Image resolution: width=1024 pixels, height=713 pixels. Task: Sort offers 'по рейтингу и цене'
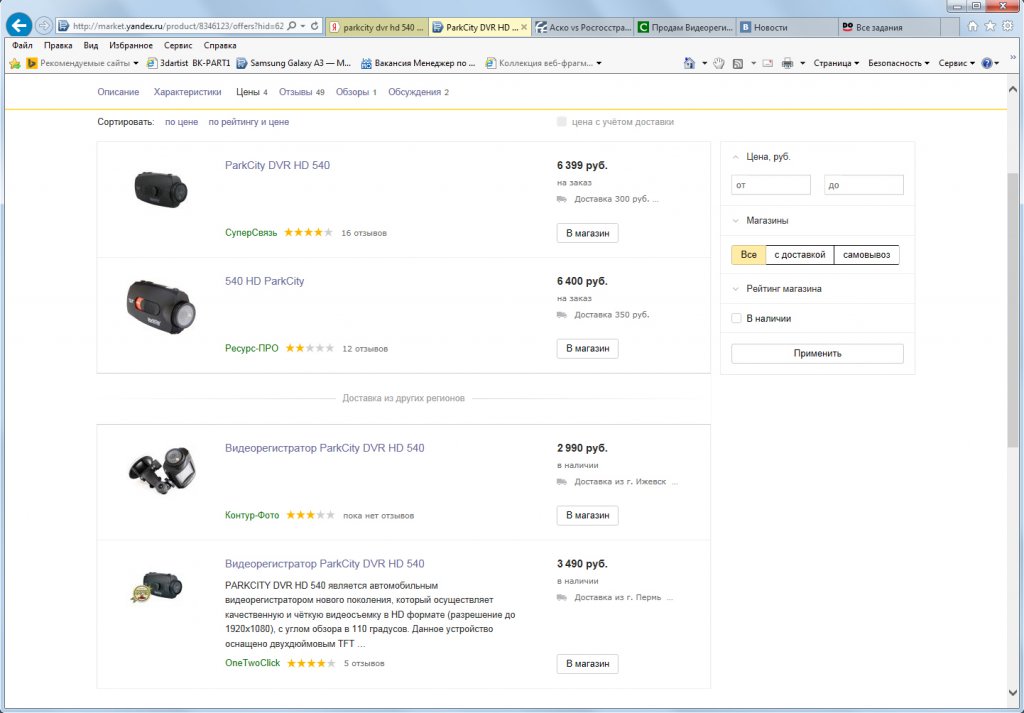pyautogui.click(x=249, y=122)
